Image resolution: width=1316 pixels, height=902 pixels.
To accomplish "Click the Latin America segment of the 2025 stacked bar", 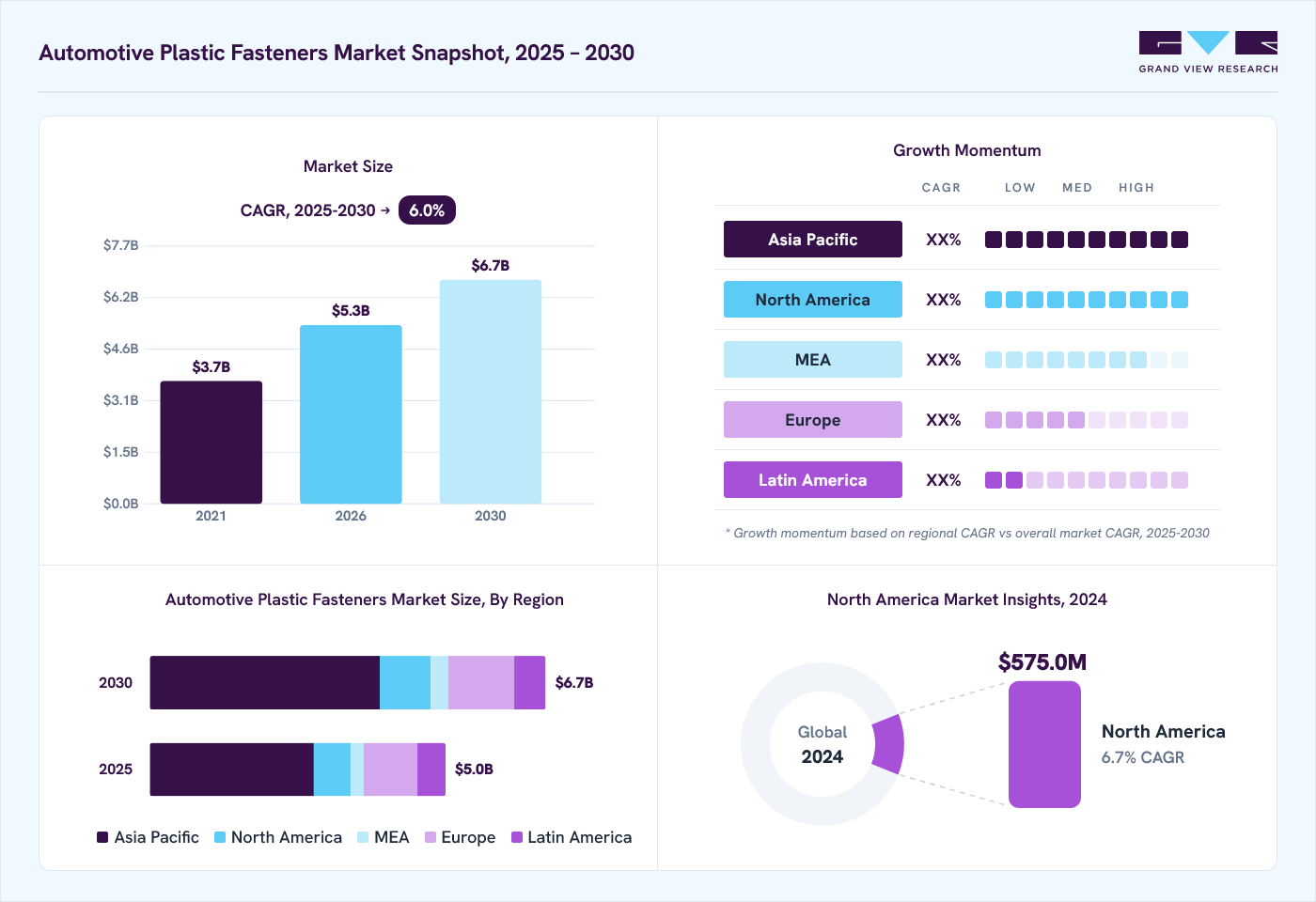I will 431,770.
